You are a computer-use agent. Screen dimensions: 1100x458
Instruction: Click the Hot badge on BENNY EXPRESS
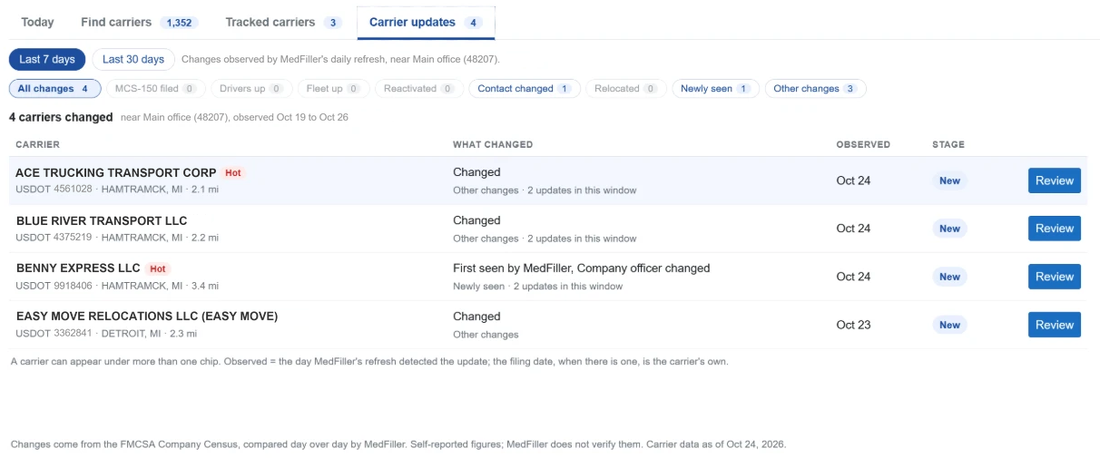[x=158, y=269]
